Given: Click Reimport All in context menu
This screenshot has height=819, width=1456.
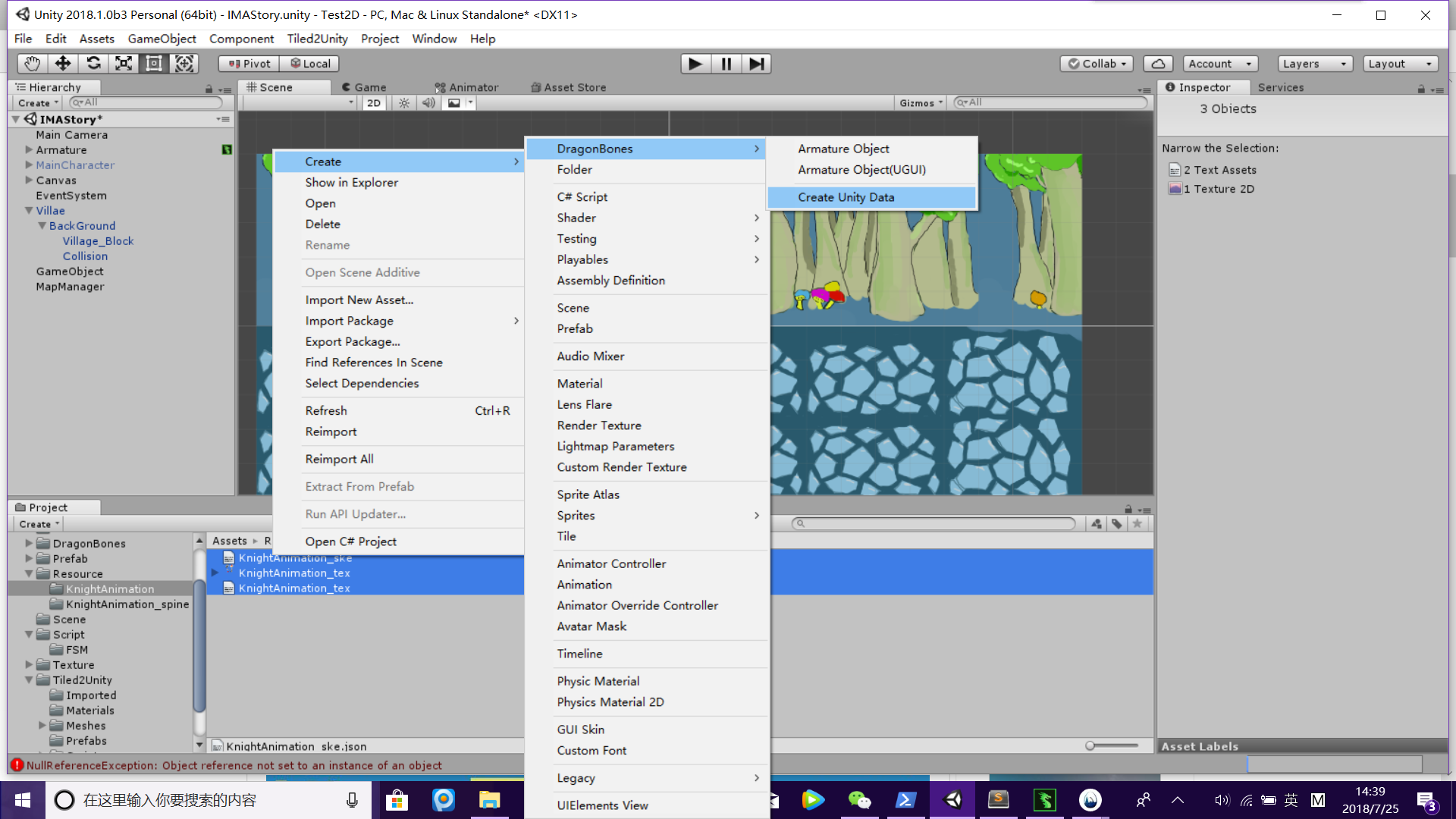Looking at the screenshot, I should pos(399,460).
